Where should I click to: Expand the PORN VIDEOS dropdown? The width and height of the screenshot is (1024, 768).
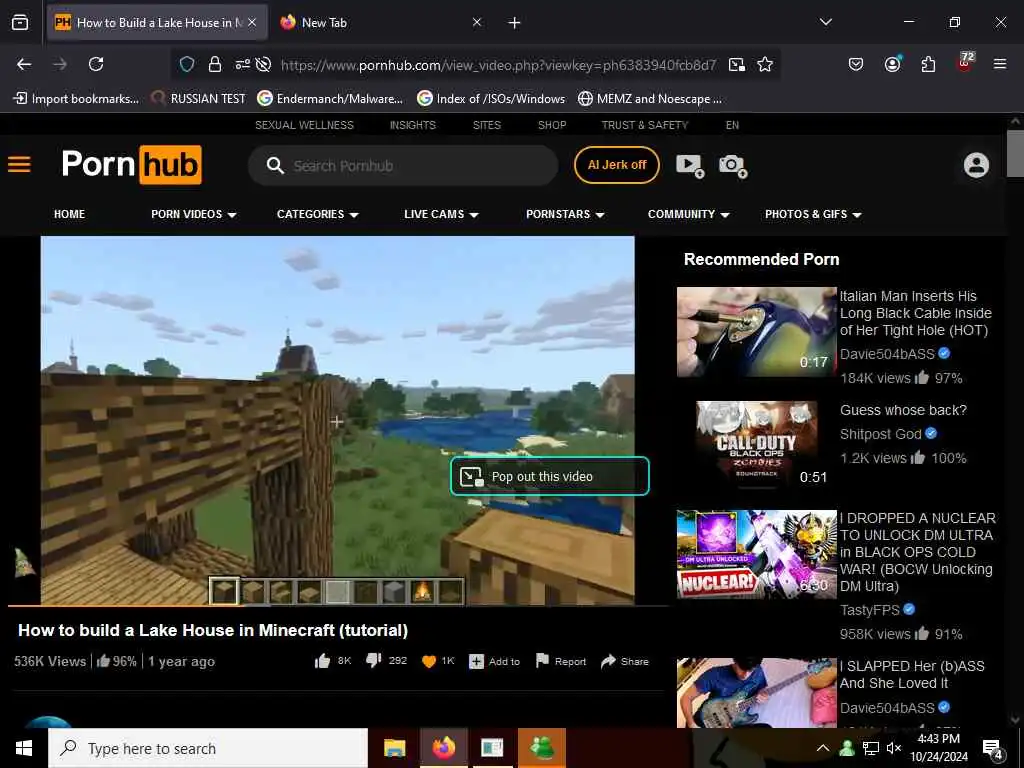click(194, 214)
